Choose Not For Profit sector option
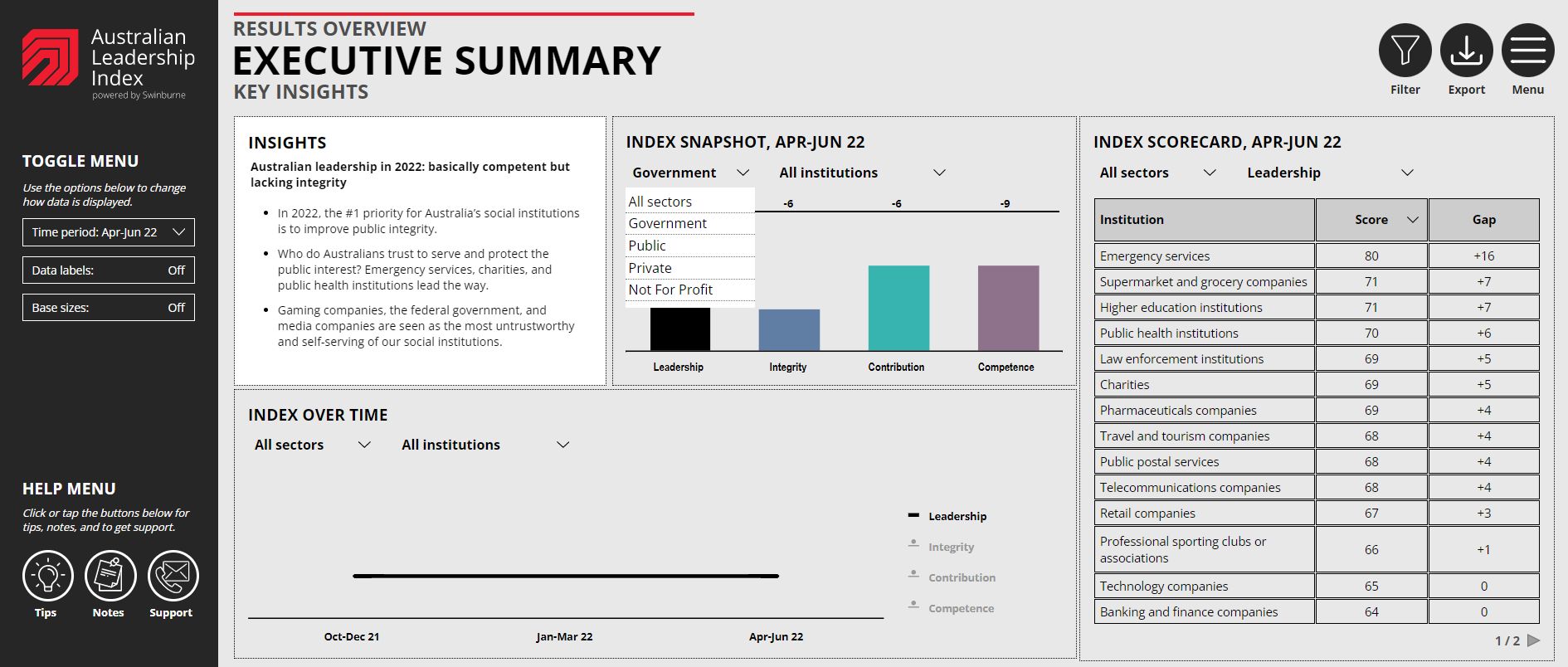Image resolution: width=1568 pixels, height=667 pixels. pyautogui.click(x=670, y=290)
